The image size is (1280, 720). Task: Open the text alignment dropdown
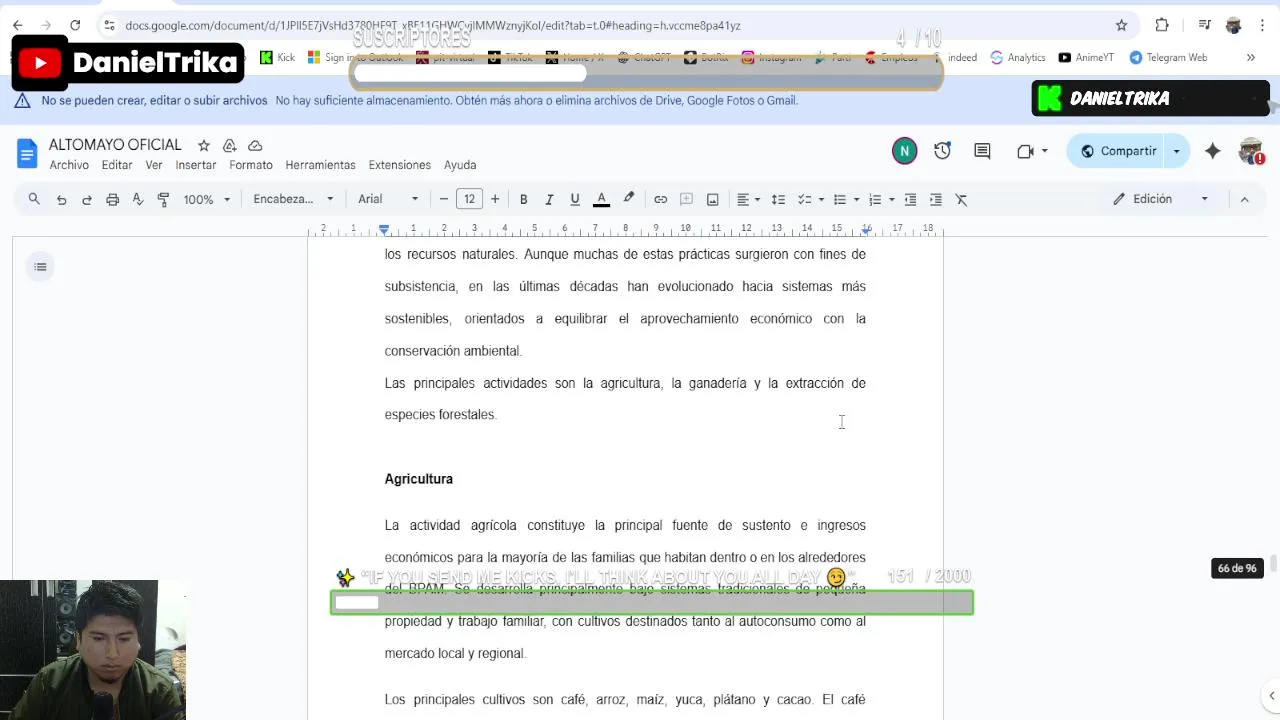pos(748,199)
